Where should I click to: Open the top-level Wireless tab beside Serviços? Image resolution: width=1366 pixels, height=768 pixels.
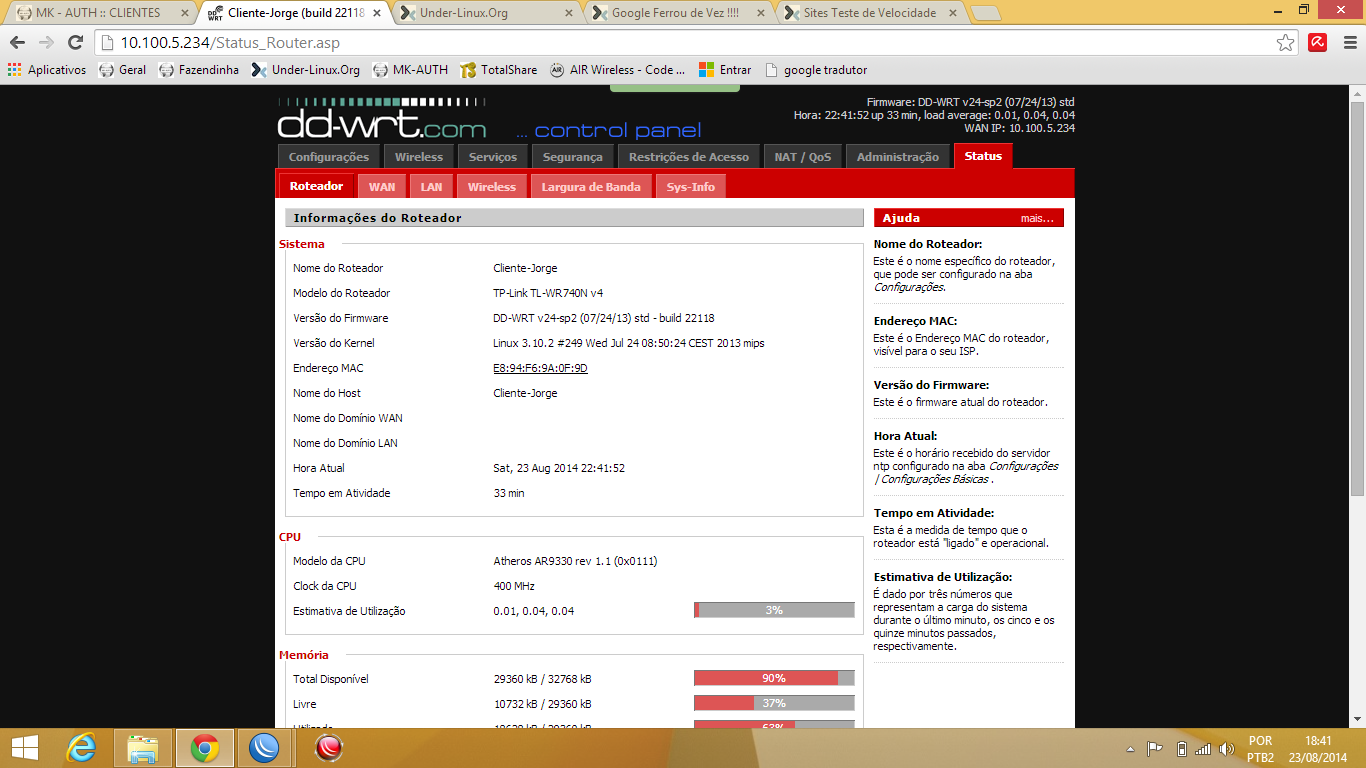pos(419,157)
